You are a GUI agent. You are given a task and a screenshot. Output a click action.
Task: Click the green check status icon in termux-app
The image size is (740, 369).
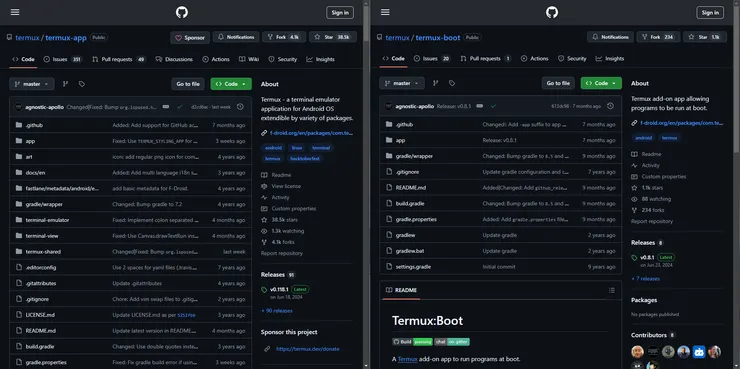pyautogui.click(x=179, y=107)
